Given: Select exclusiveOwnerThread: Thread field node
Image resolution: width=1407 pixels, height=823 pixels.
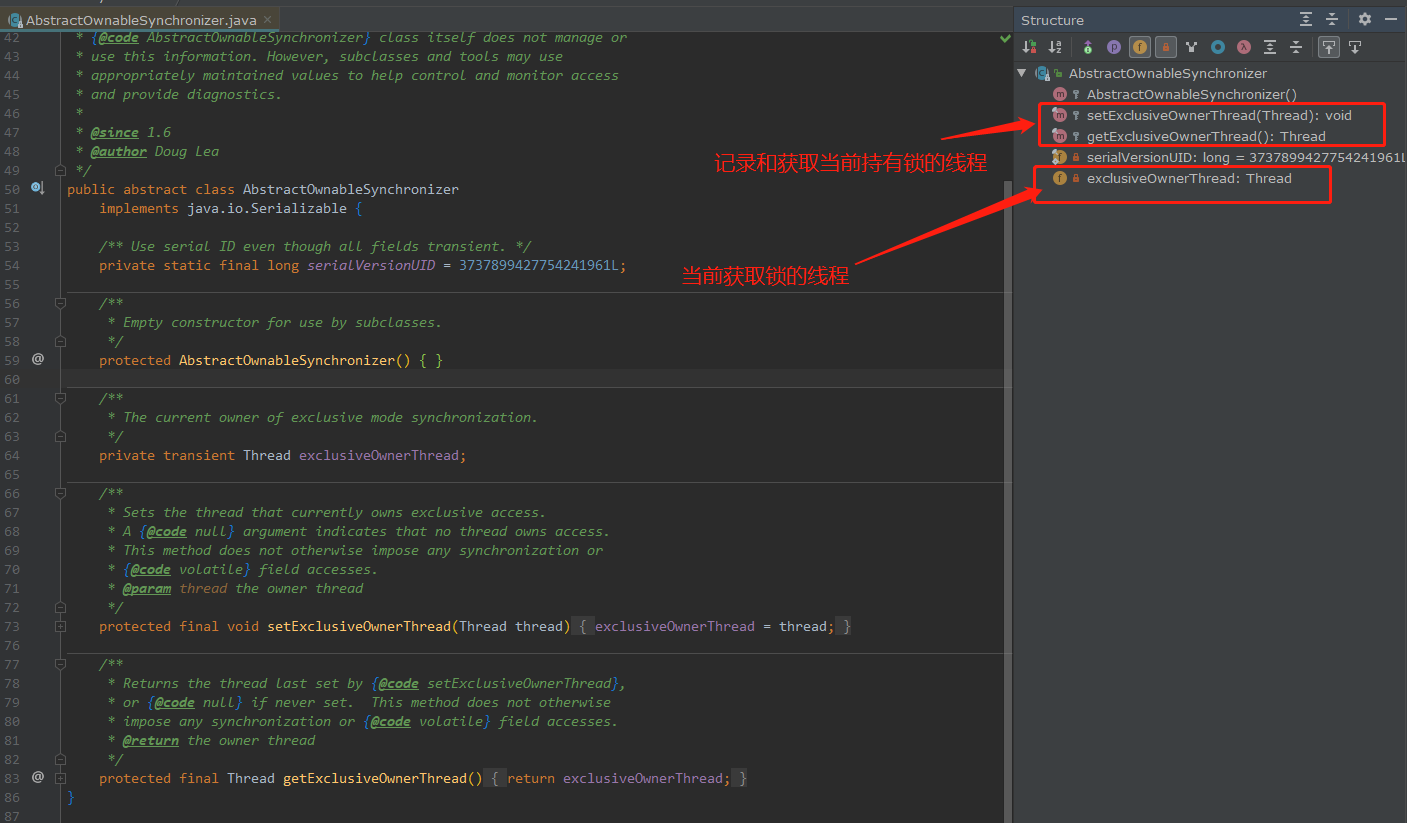Looking at the screenshot, I should [1189, 178].
